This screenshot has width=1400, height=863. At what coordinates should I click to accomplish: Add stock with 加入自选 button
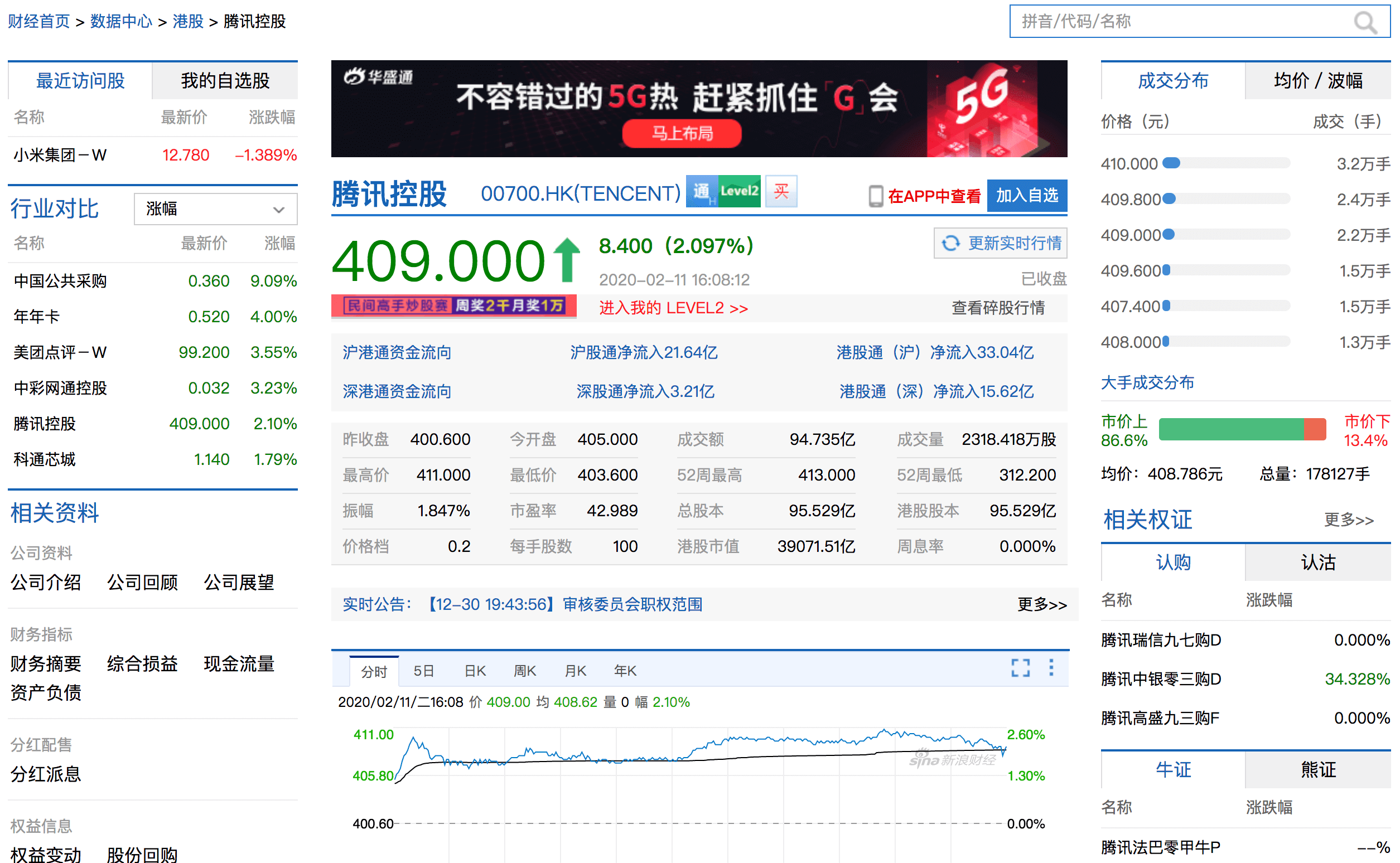pos(1027,196)
